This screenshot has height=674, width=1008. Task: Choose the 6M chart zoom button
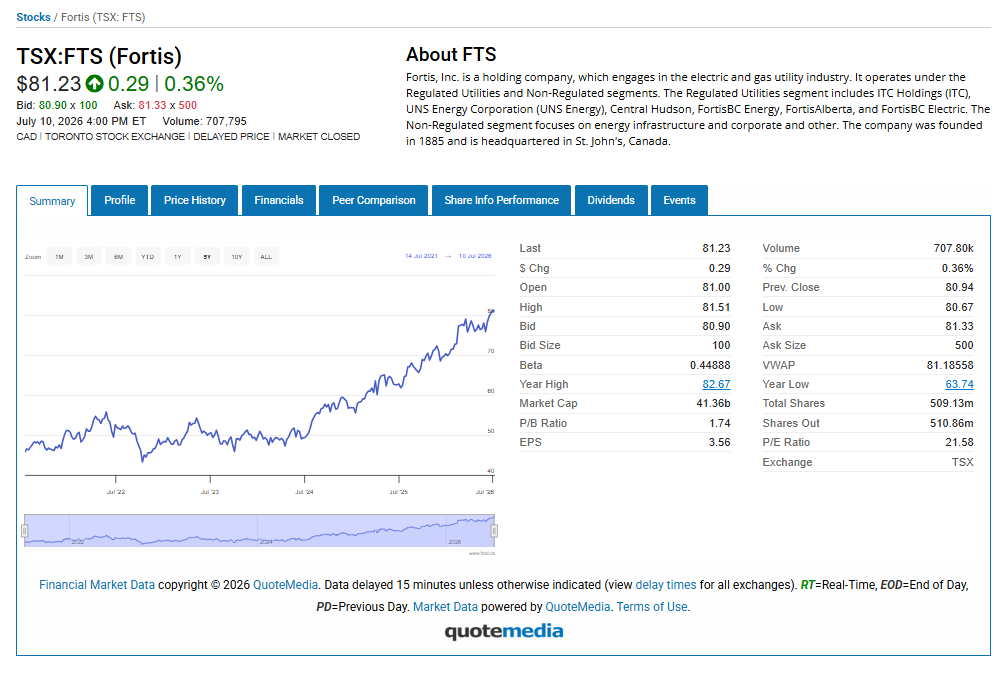[x=118, y=257]
